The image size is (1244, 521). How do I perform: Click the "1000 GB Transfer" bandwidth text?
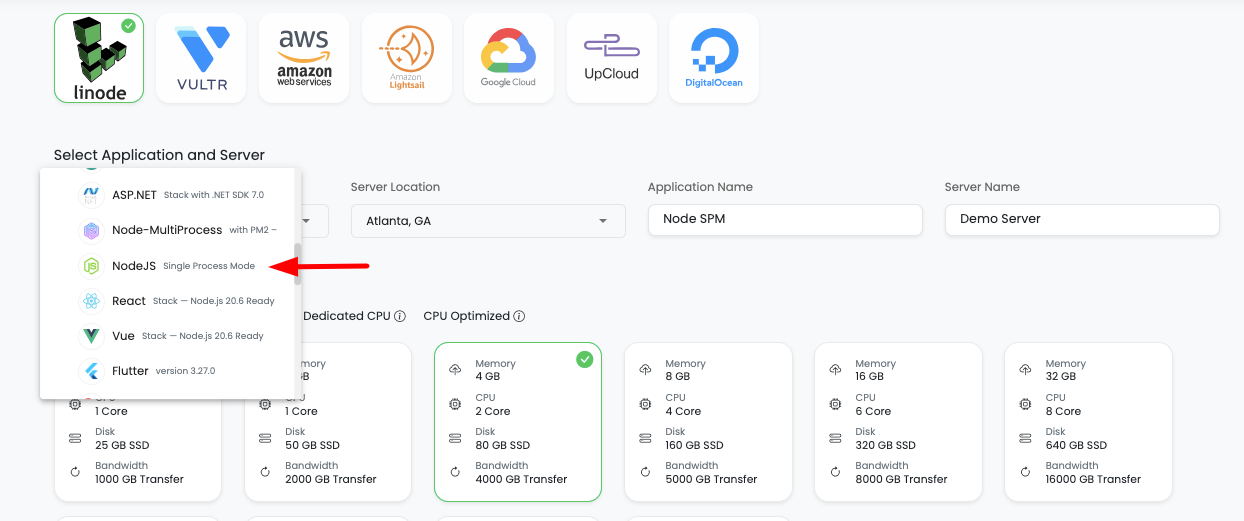(140, 479)
